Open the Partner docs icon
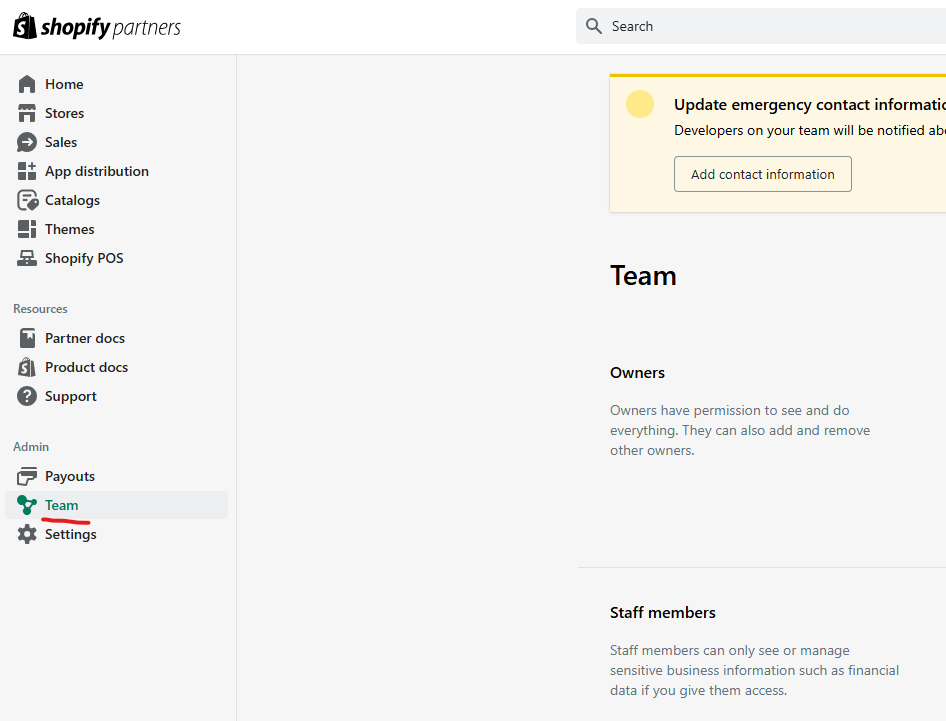This screenshot has width=946, height=721. pos(27,337)
